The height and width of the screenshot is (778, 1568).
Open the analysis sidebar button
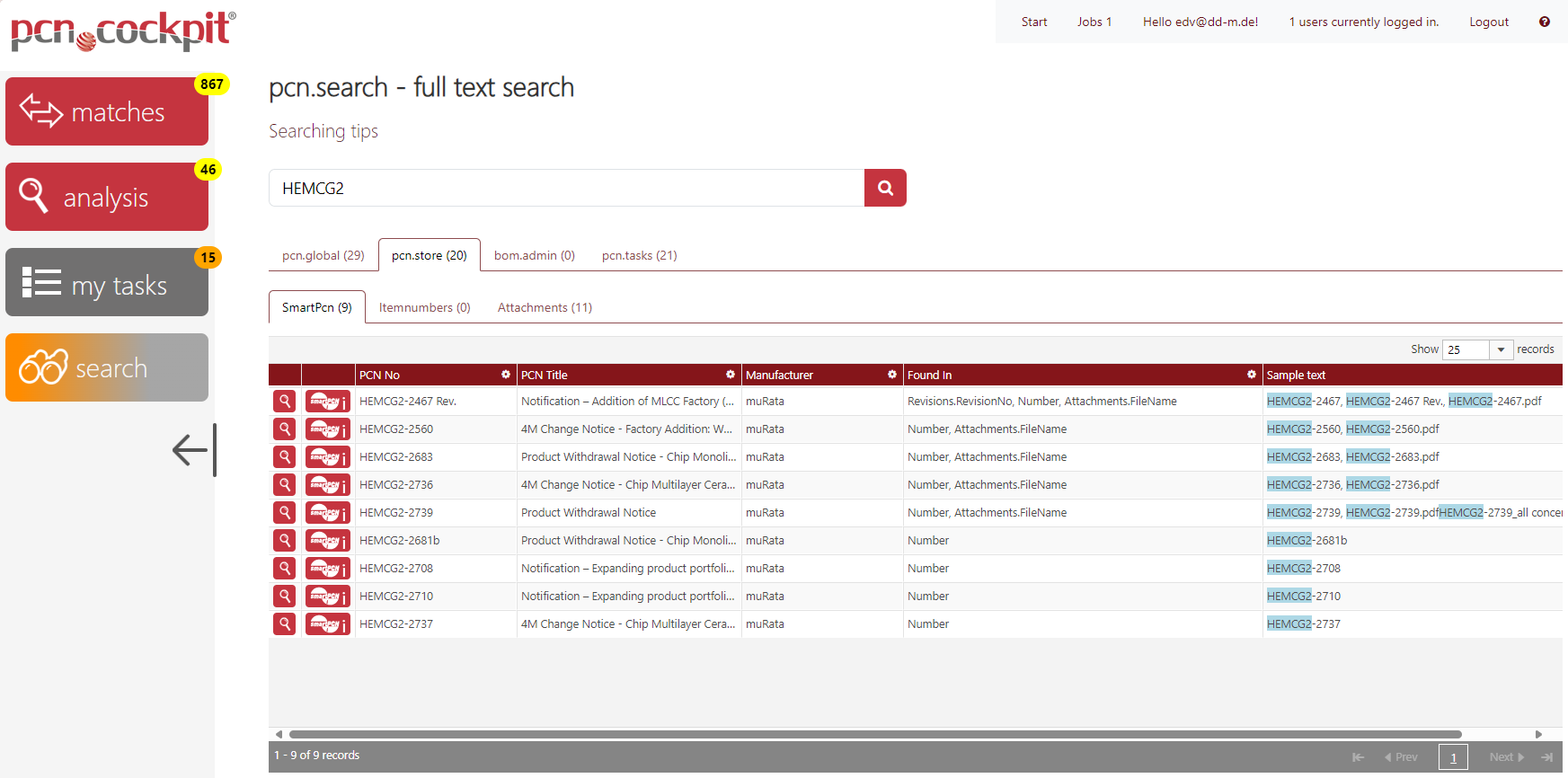(107, 197)
